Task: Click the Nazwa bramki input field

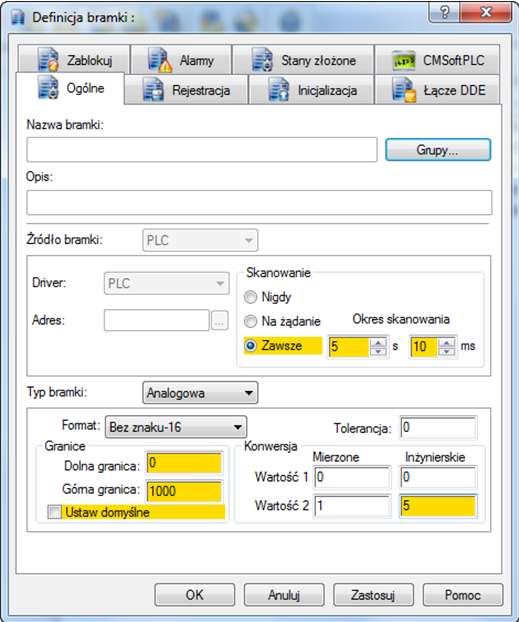Action: tap(202, 150)
